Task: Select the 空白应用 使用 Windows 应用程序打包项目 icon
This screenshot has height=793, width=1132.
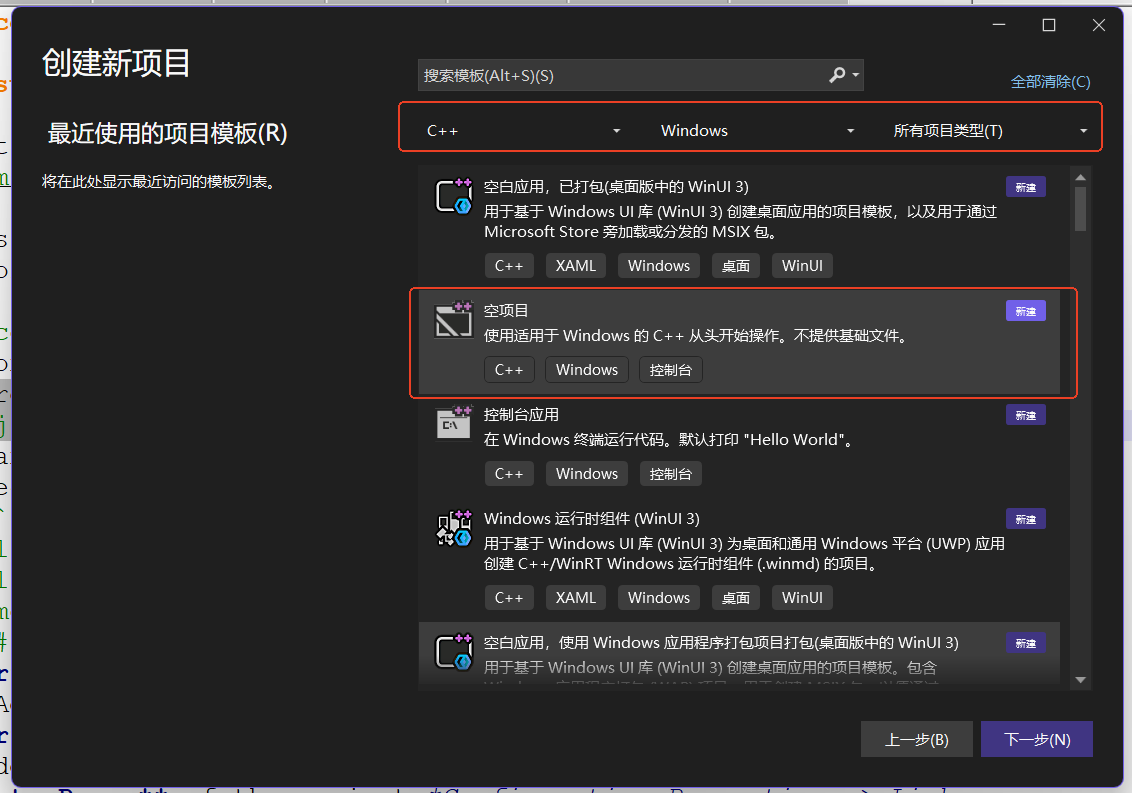Action: 453,651
